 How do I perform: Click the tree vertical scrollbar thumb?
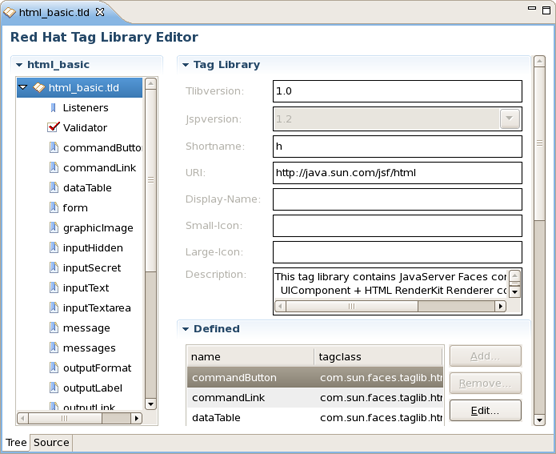[151, 180]
